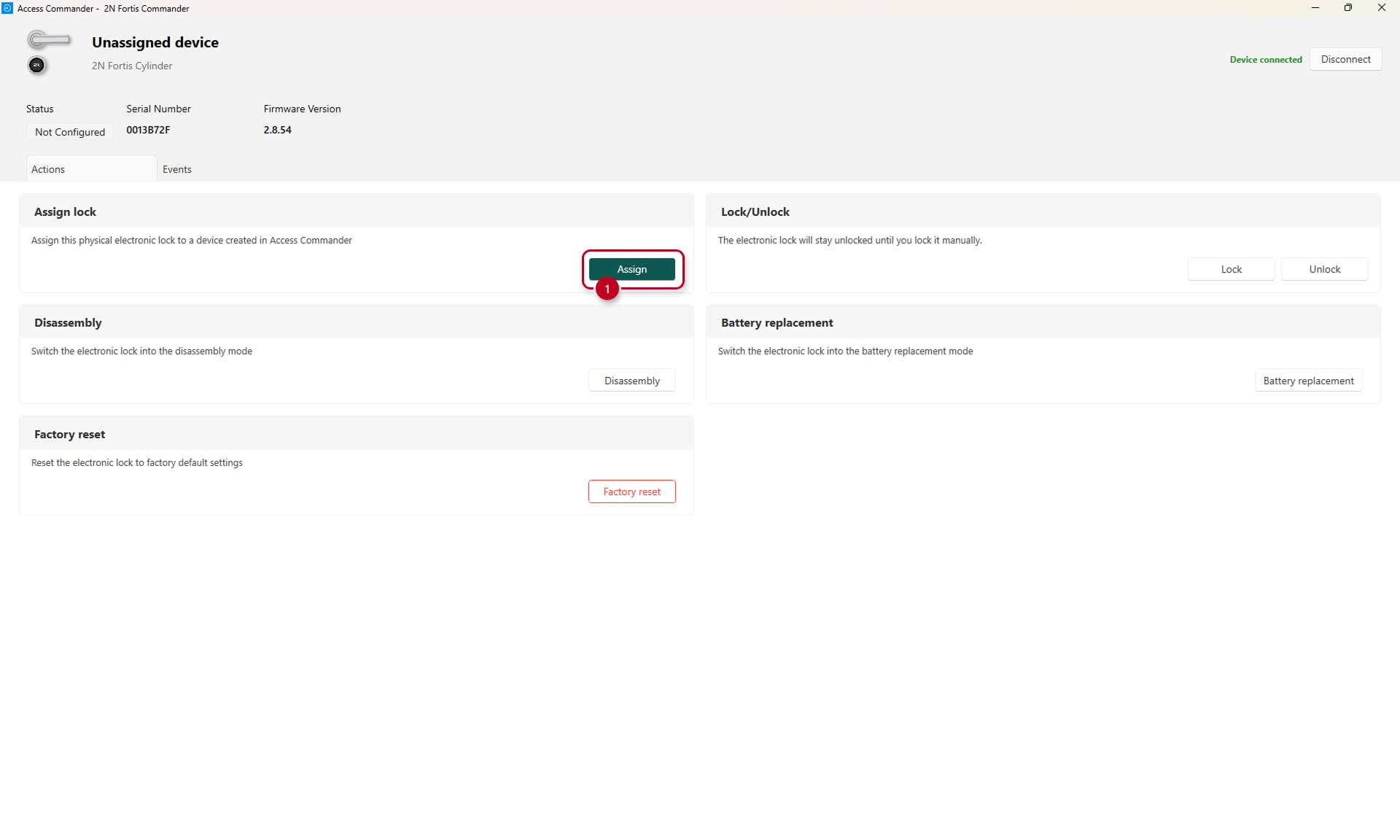Click the Device connected status text
1400x840 pixels.
[1265, 60]
